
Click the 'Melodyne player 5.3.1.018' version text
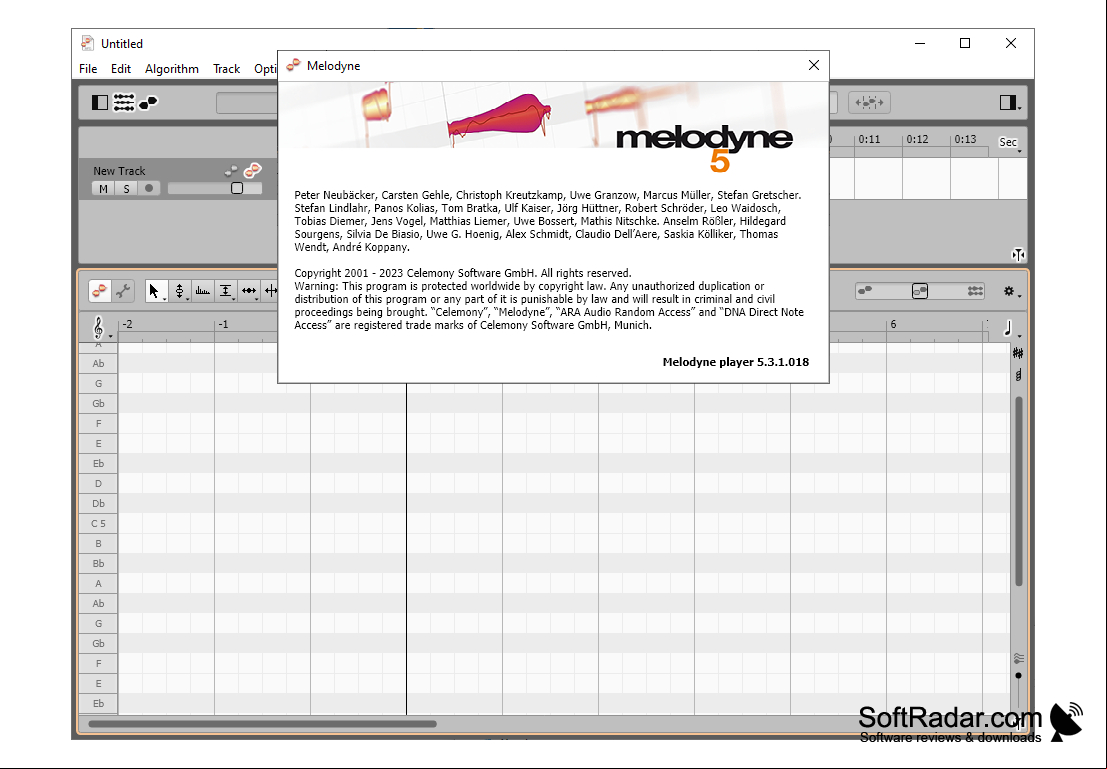[736, 362]
